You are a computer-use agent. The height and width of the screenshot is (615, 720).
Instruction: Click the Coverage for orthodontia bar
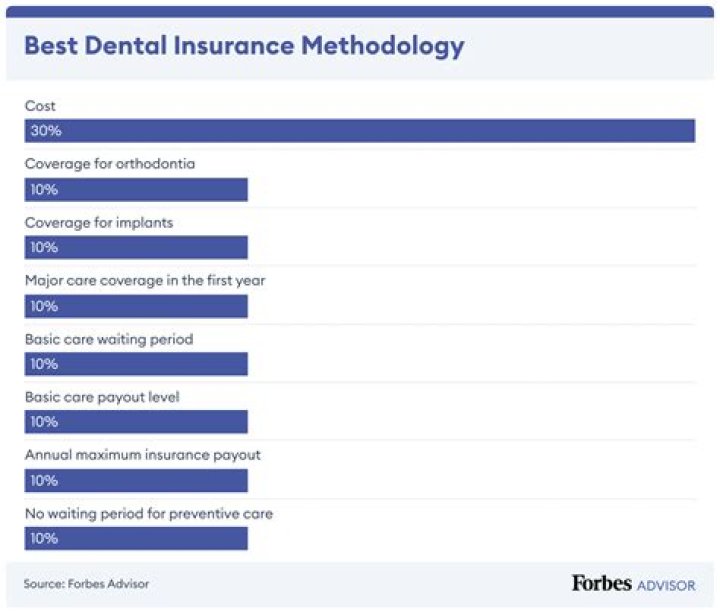coord(136,189)
